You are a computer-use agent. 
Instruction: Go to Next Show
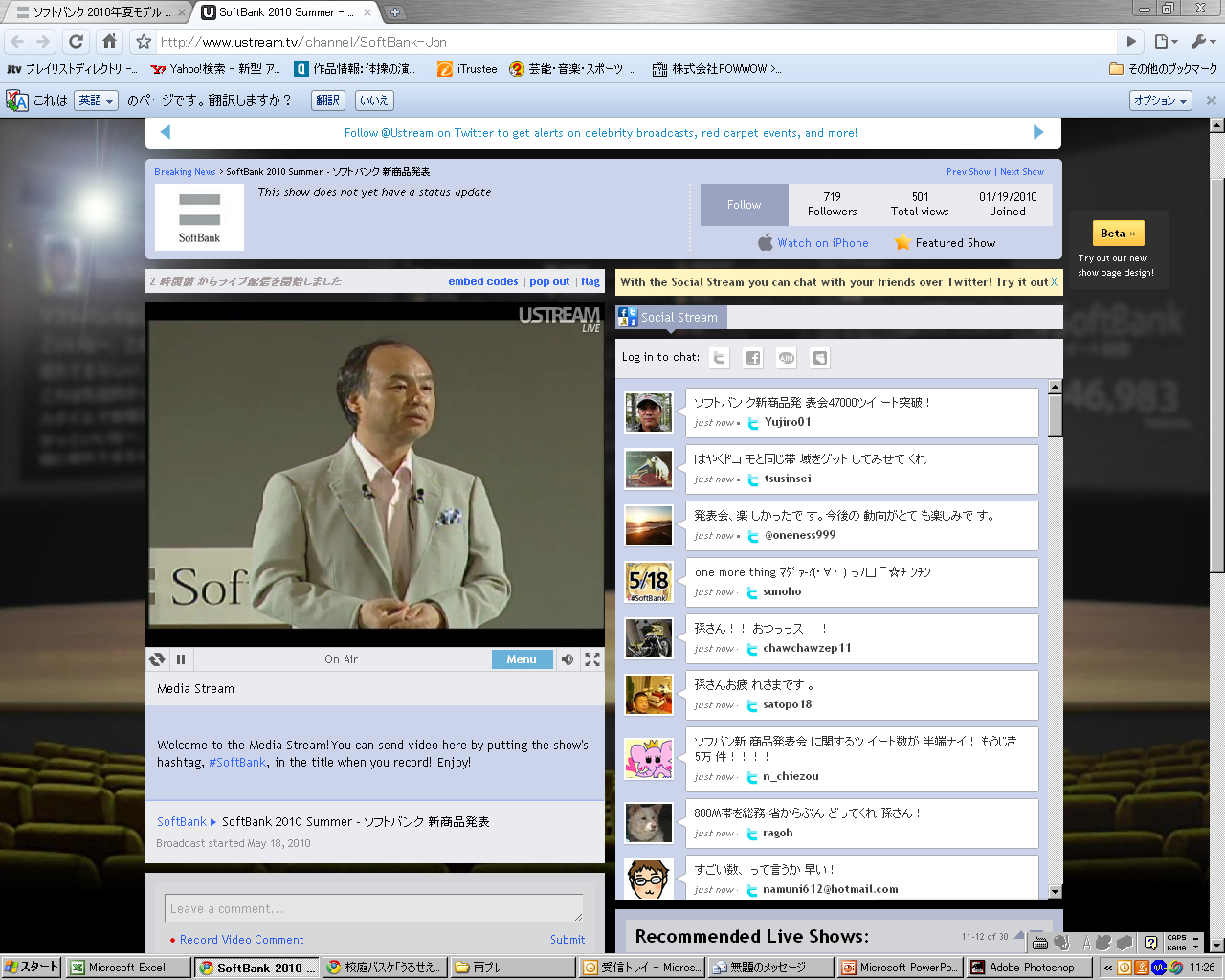[x=1022, y=172]
